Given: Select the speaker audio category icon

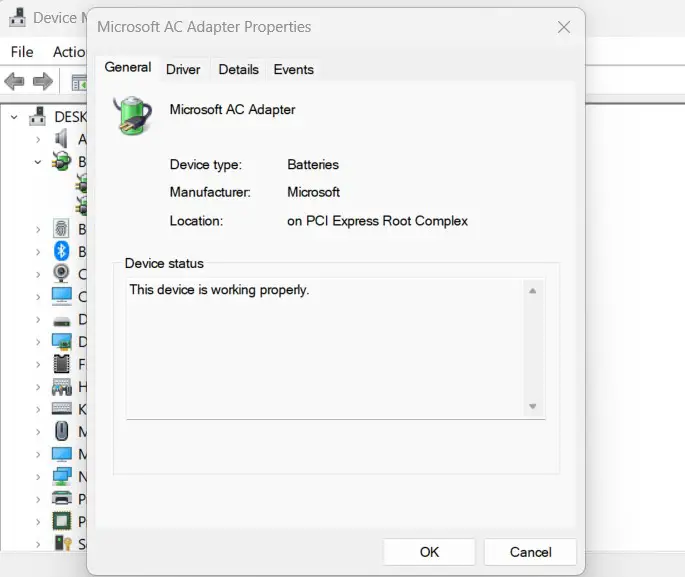Looking at the screenshot, I should [61, 139].
